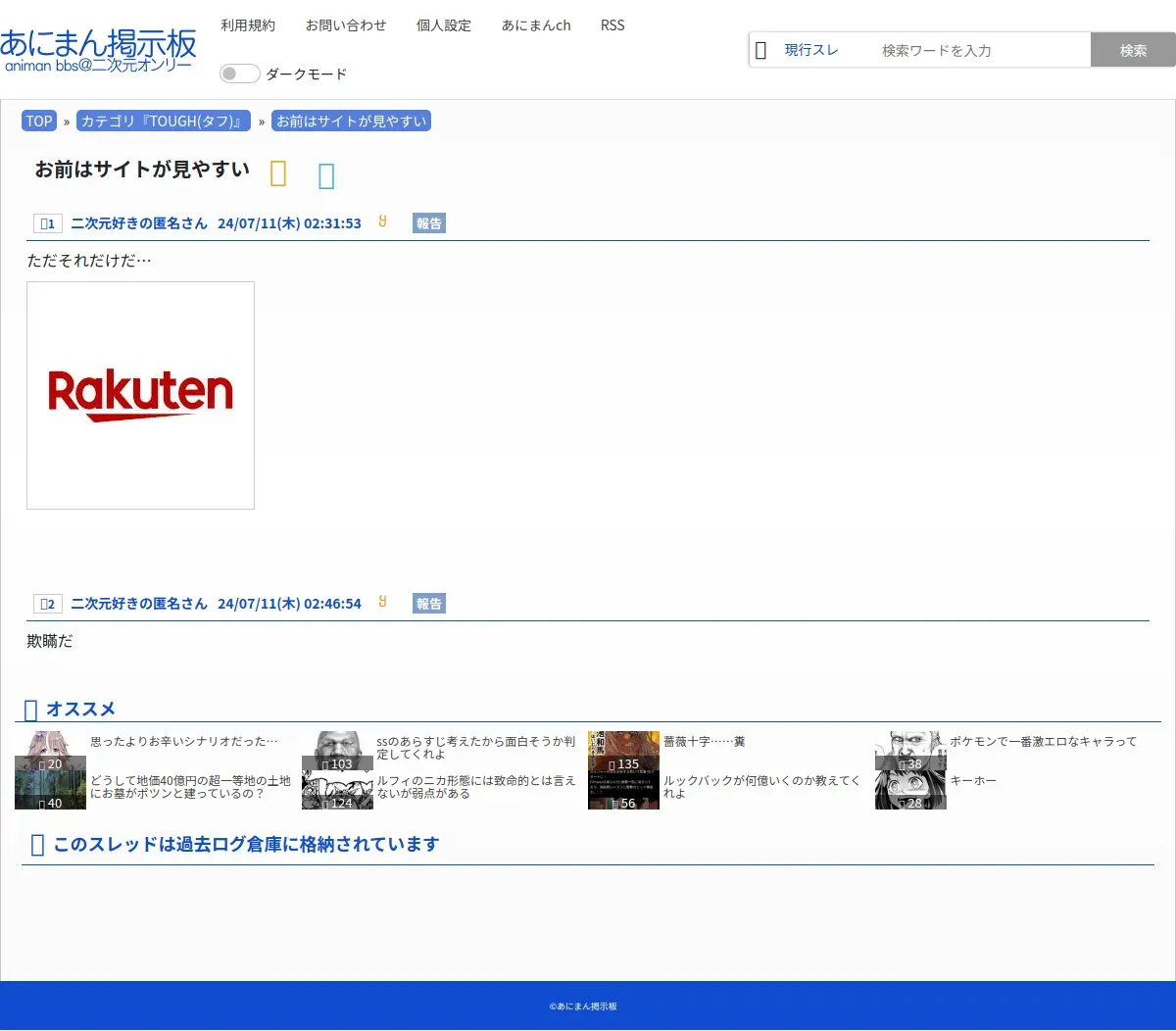Open thread ssのあらすじ考えたから面白そうか判定してくれよ
The height and width of the screenshot is (1031, 1176).
click(476, 748)
